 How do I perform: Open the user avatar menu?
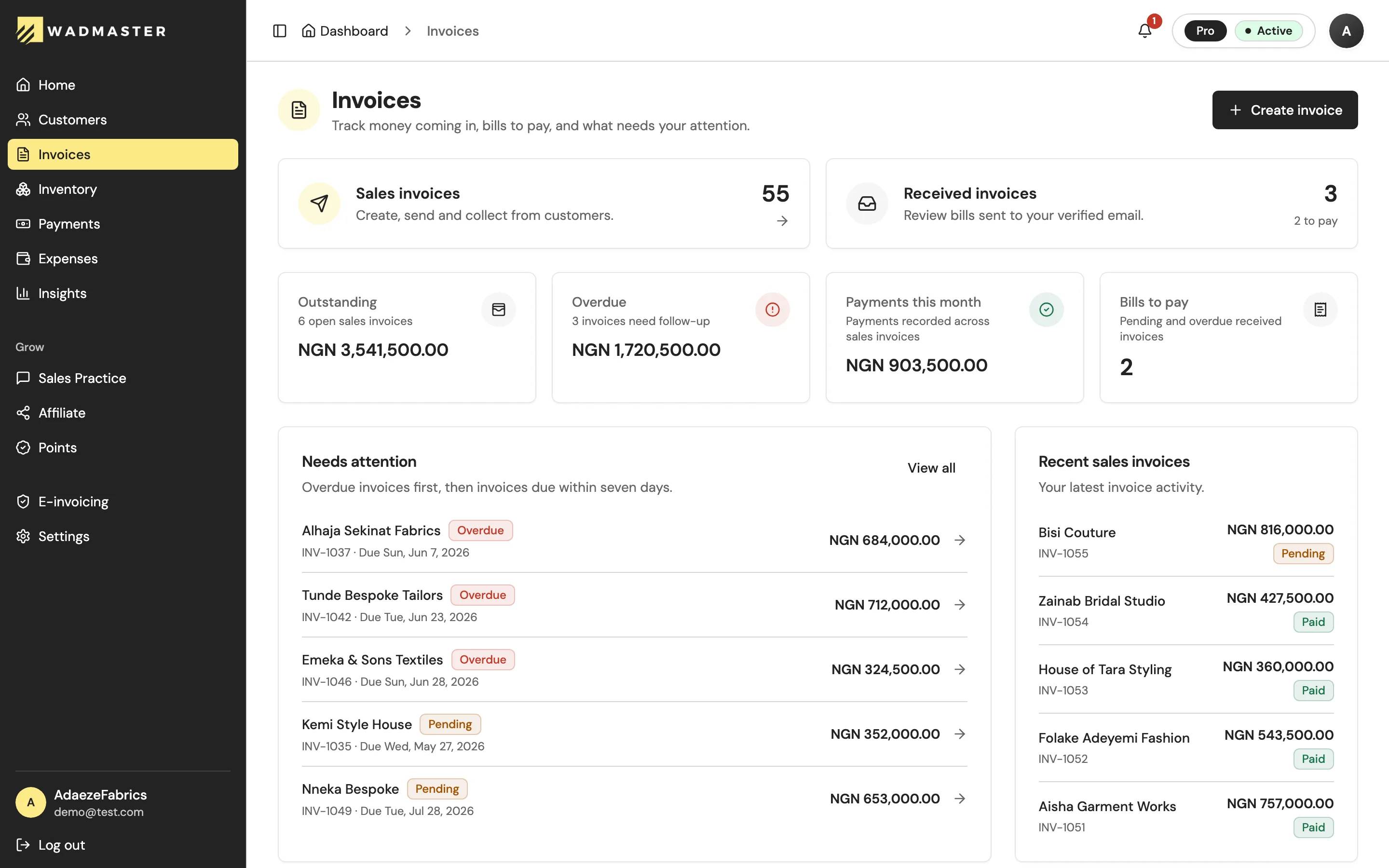[1346, 31]
